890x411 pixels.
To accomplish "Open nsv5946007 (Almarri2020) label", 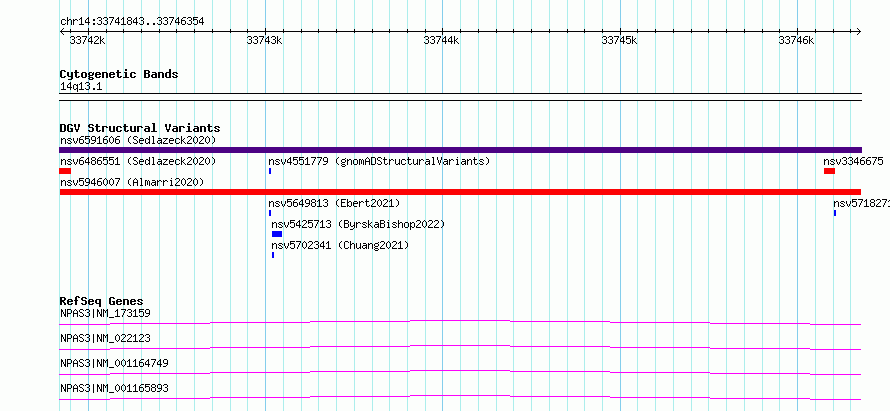I will 132,182.
